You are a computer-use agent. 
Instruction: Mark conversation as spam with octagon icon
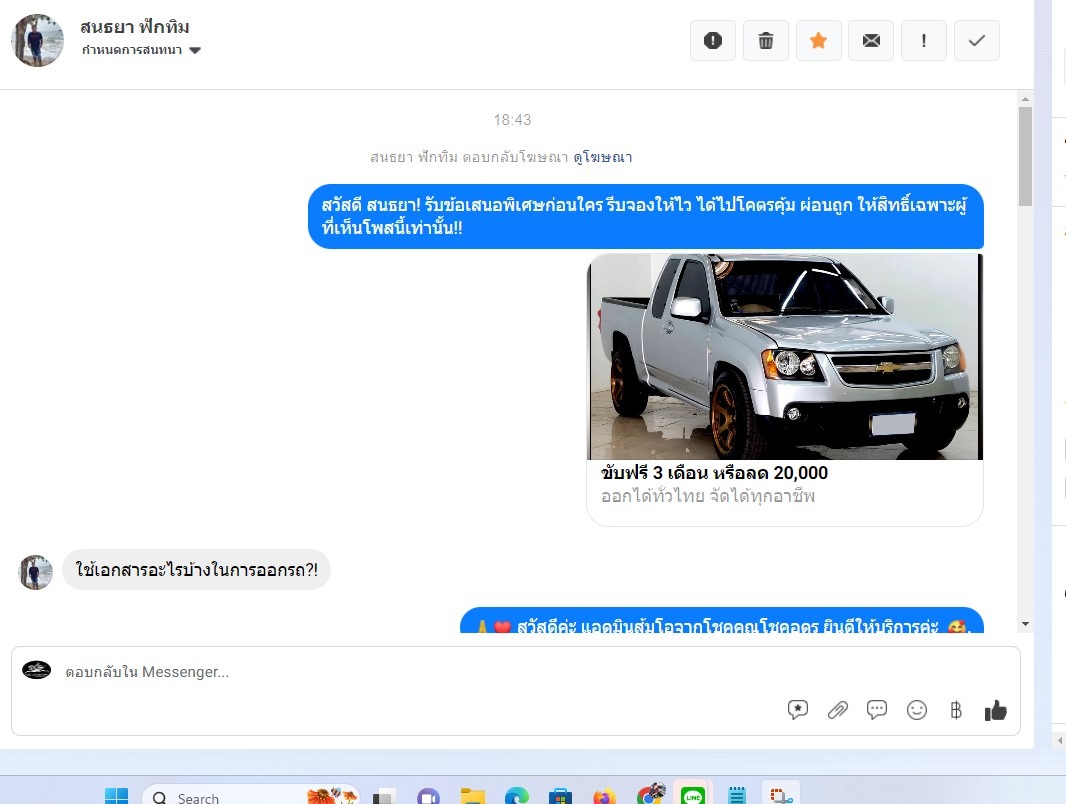pos(712,41)
